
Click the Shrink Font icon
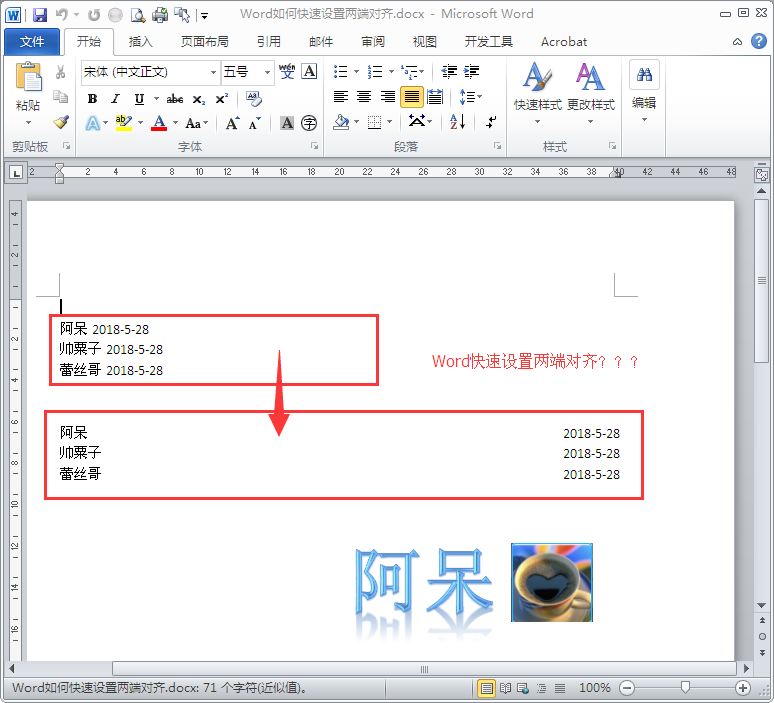[255, 123]
